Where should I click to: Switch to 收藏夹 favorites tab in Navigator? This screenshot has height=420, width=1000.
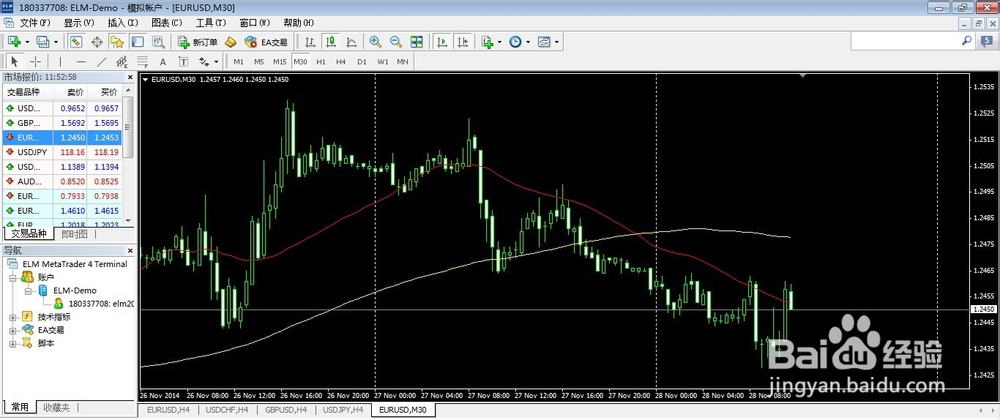pos(57,407)
